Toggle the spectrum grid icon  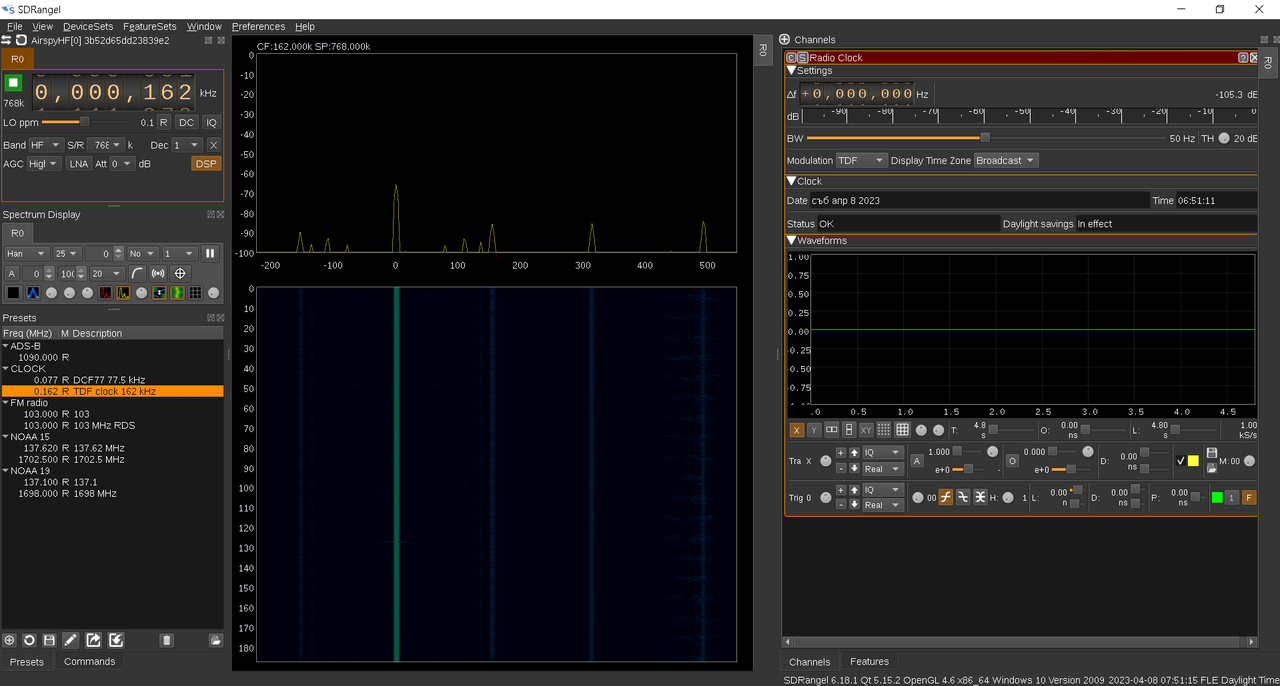(195, 293)
